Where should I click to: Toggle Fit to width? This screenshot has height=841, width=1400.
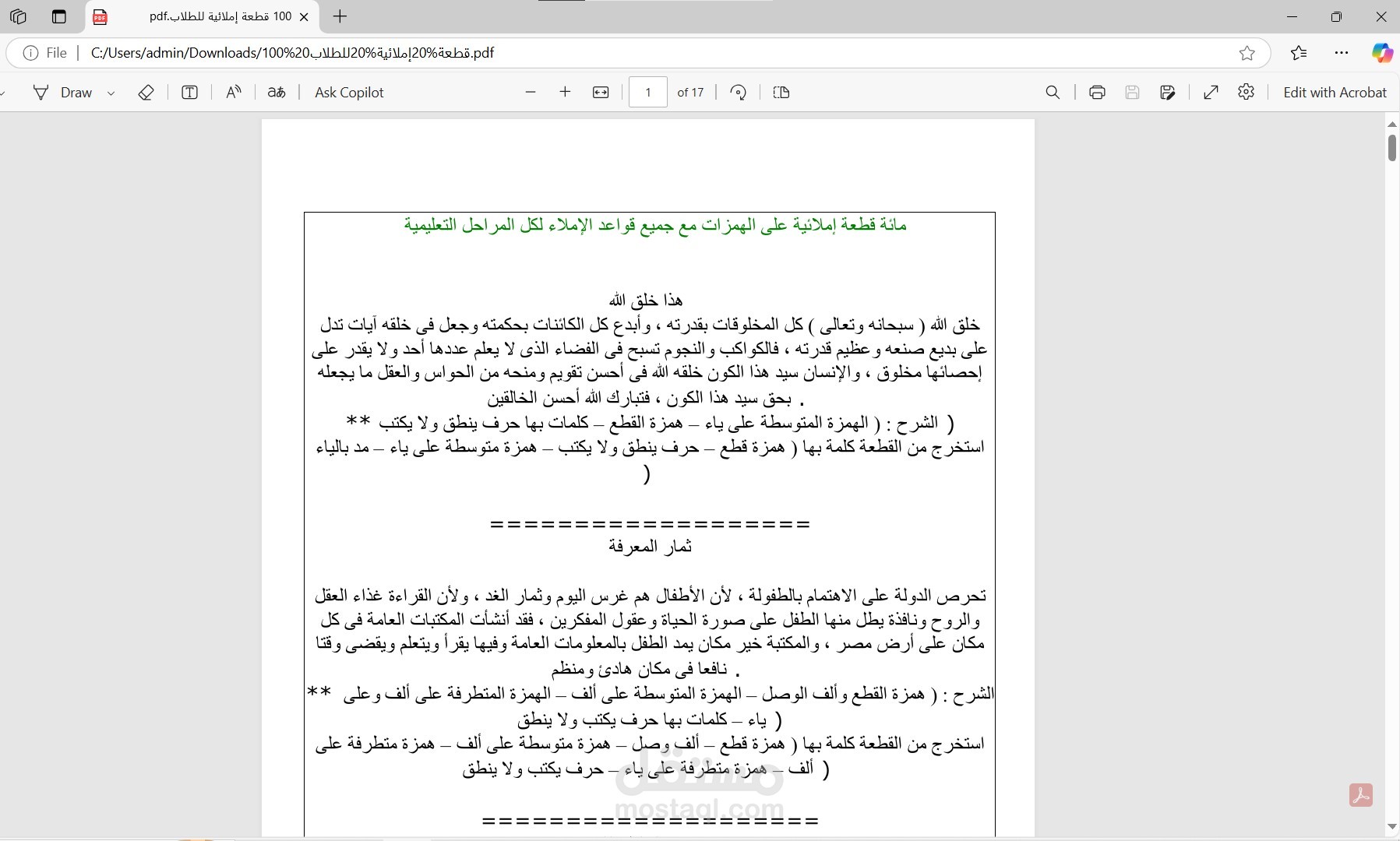click(601, 93)
